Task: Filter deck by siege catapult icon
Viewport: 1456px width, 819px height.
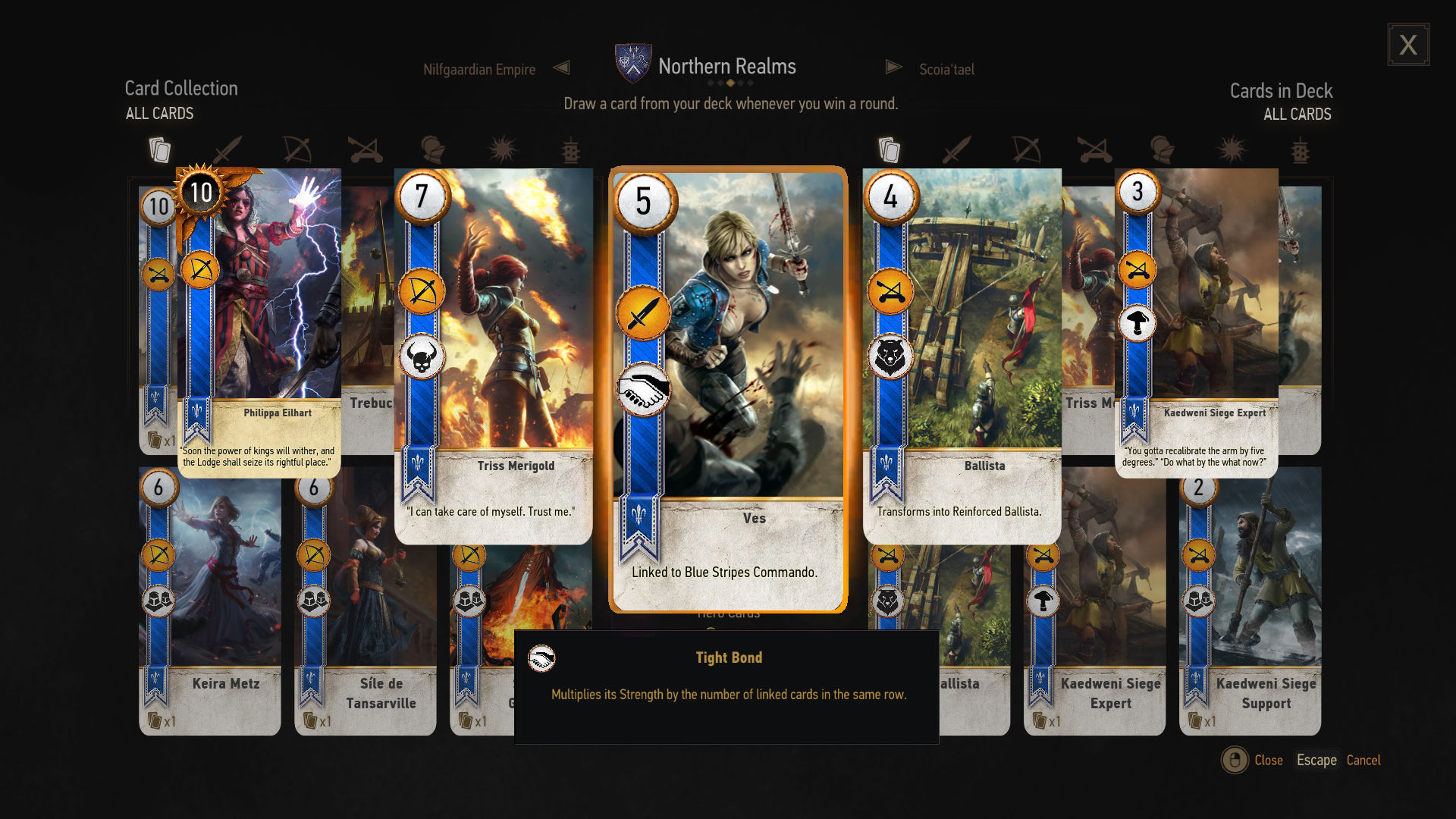Action: tap(1095, 149)
